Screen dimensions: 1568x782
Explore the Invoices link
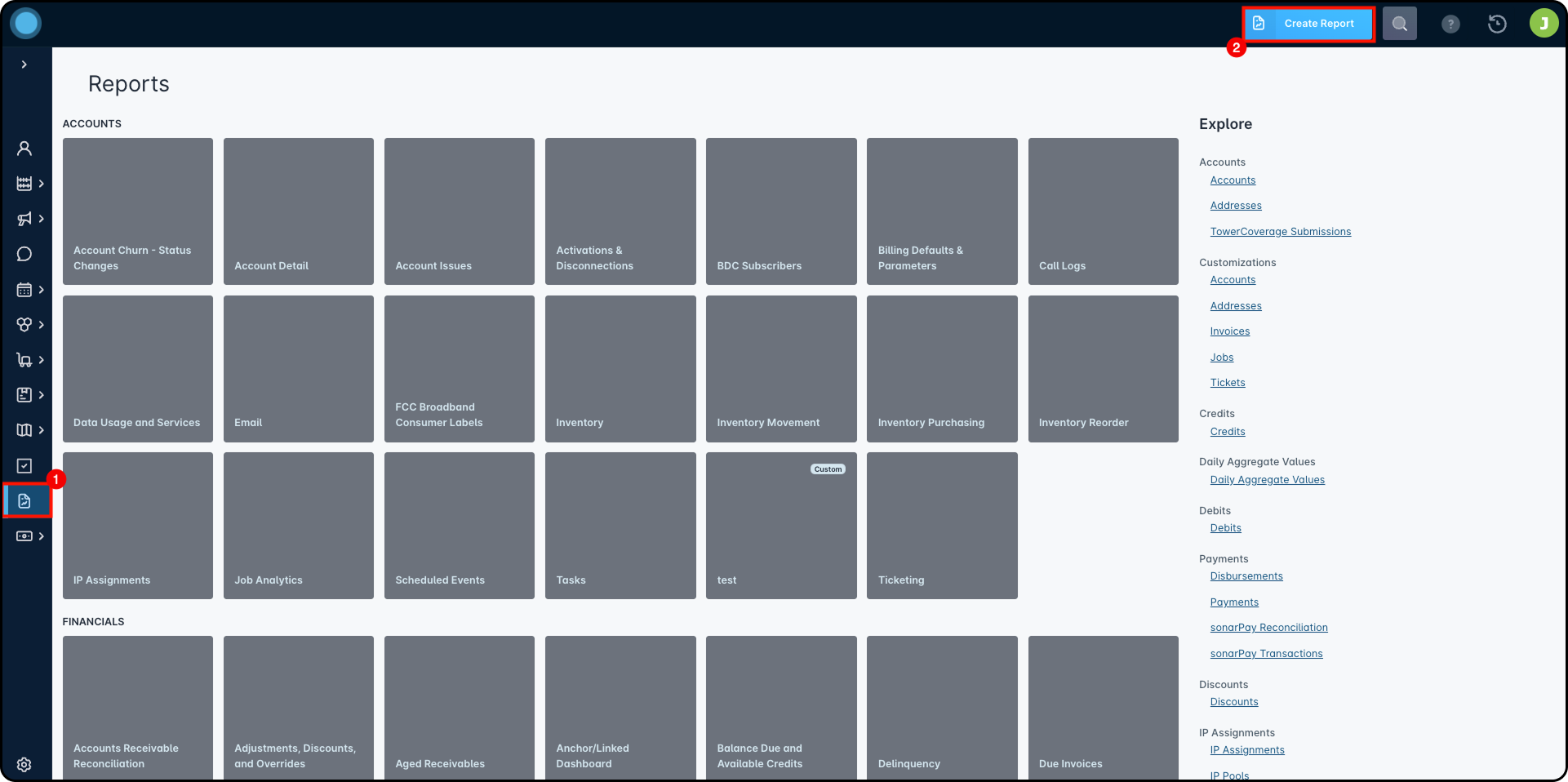pos(1230,331)
